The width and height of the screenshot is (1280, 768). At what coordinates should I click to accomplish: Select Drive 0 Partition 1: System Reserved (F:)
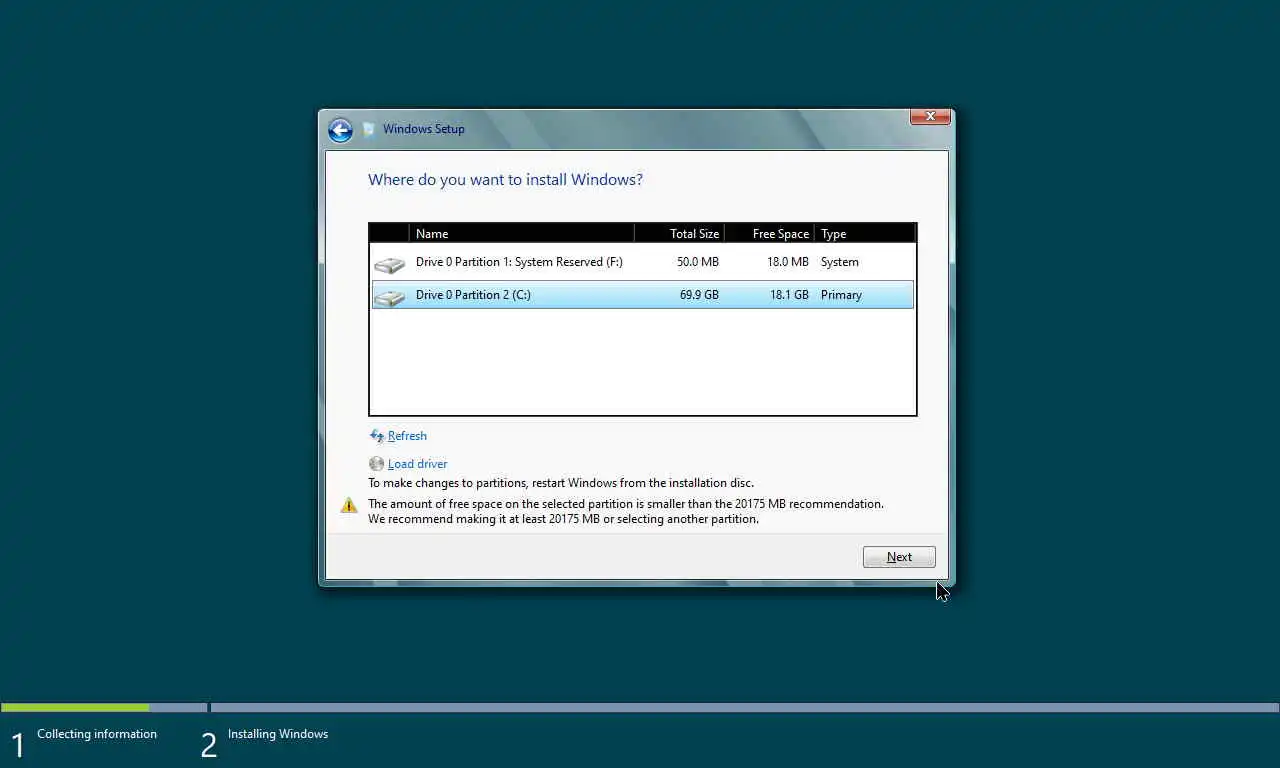click(x=642, y=262)
